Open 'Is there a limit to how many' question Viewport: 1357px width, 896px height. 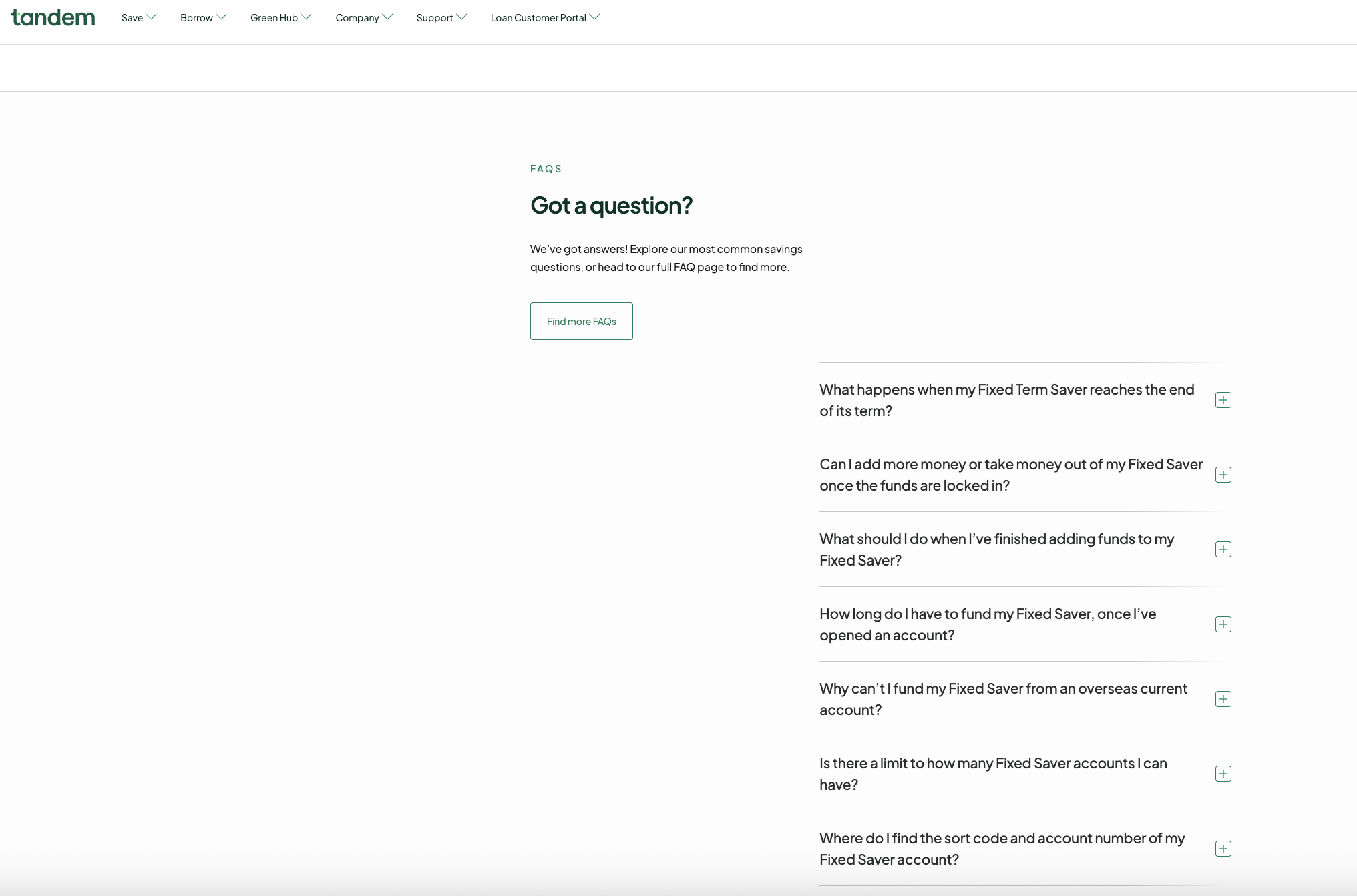pos(993,774)
